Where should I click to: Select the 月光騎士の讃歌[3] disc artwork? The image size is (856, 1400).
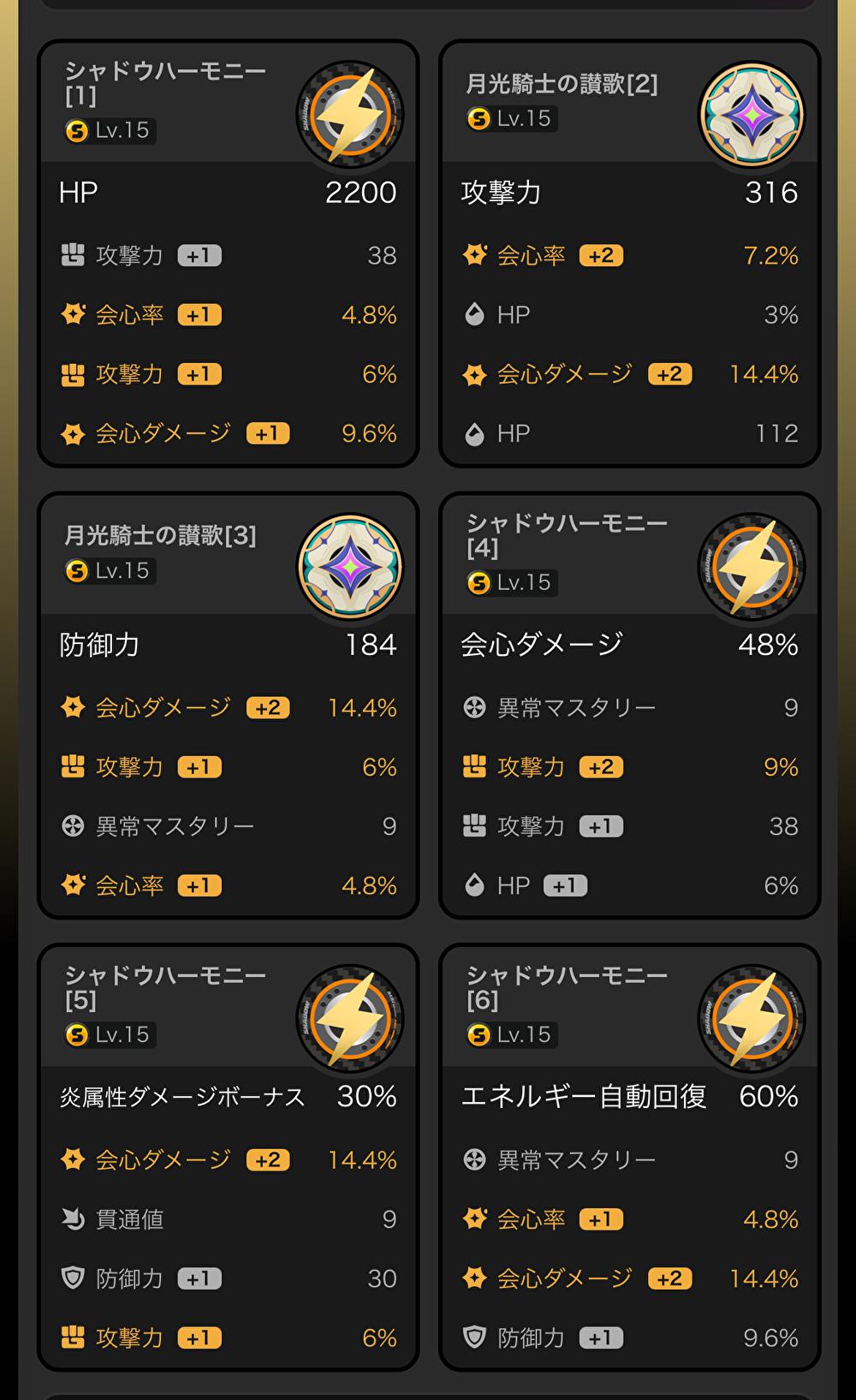[349, 566]
